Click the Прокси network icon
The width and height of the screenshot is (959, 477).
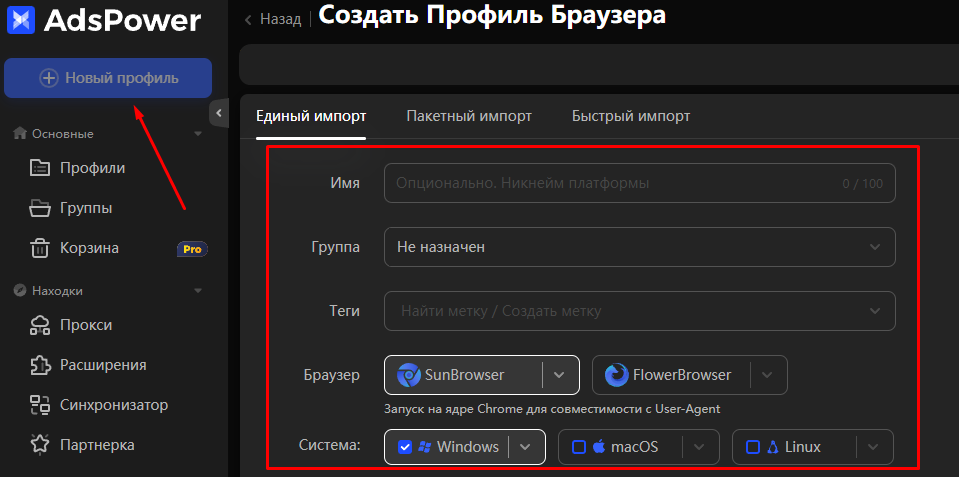click(40, 325)
